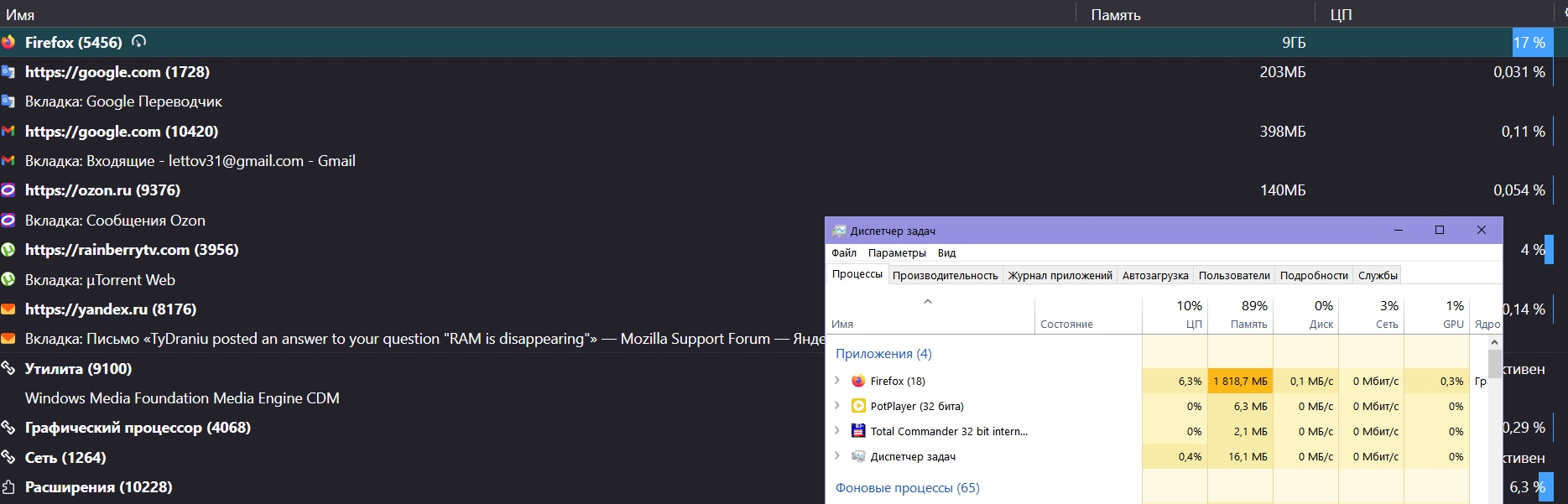Switch to the Подробности tab

(x=1314, y=275)
